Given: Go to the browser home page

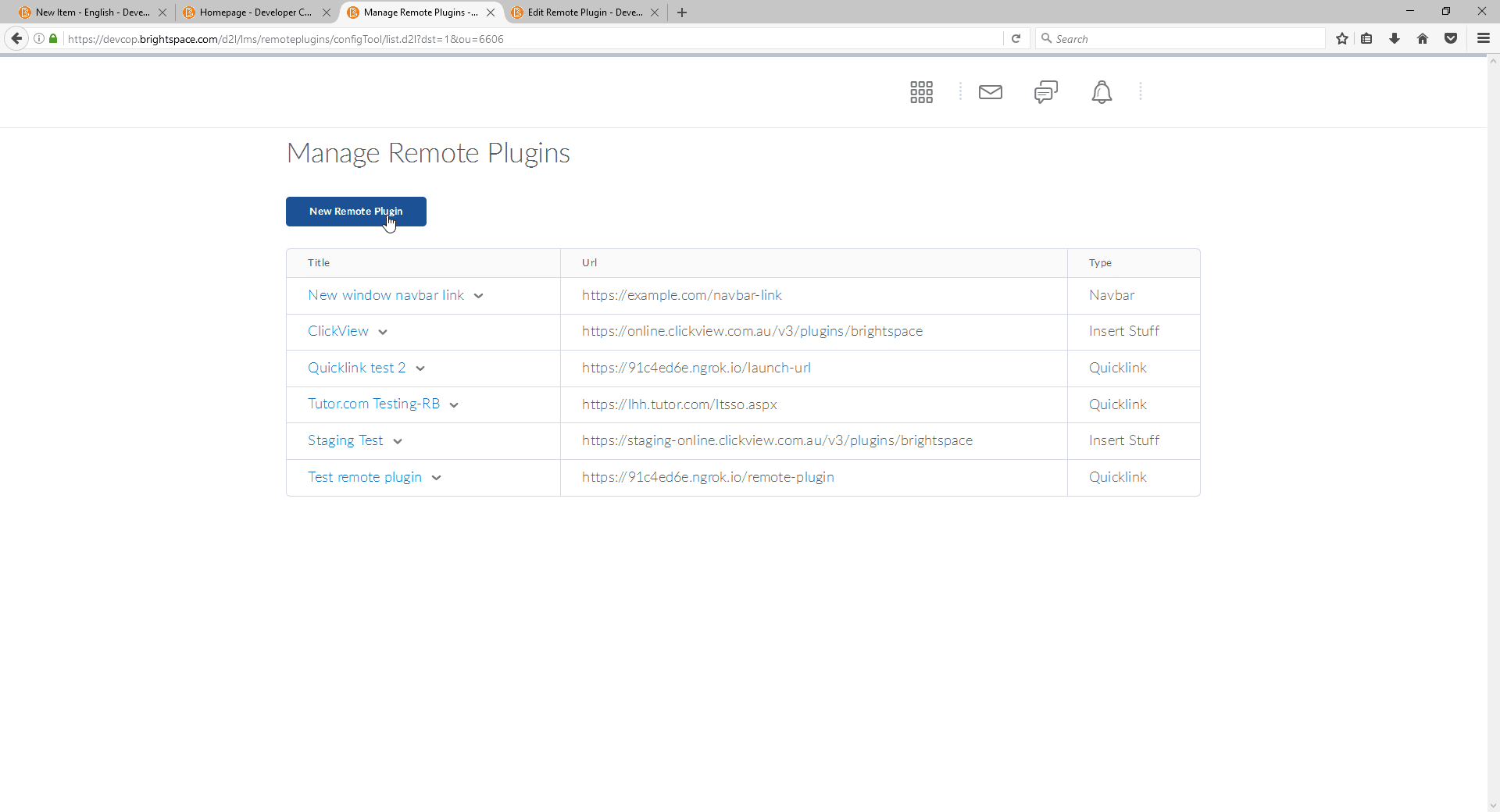Looking at the screenshot, I should point(1423,38).
